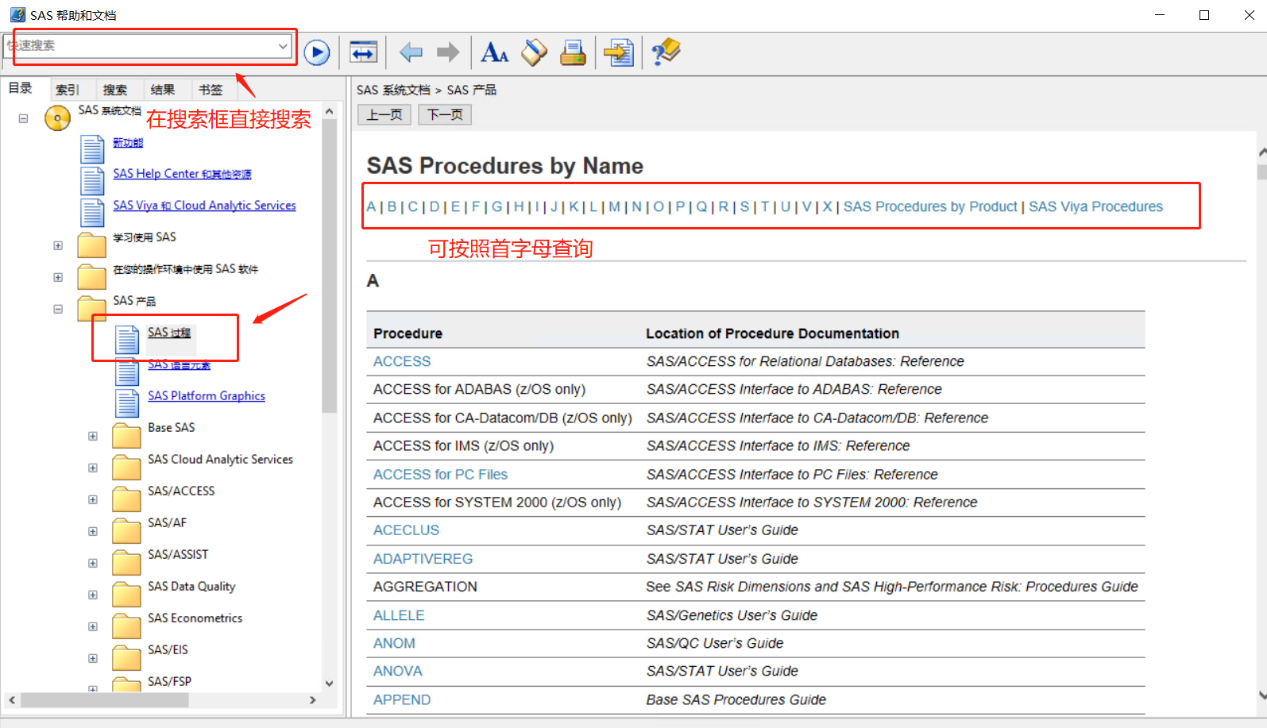Viewport: 1267px width, 728px height.
Task: Expand the Base SAS folder node
Action: pos(93,436)
